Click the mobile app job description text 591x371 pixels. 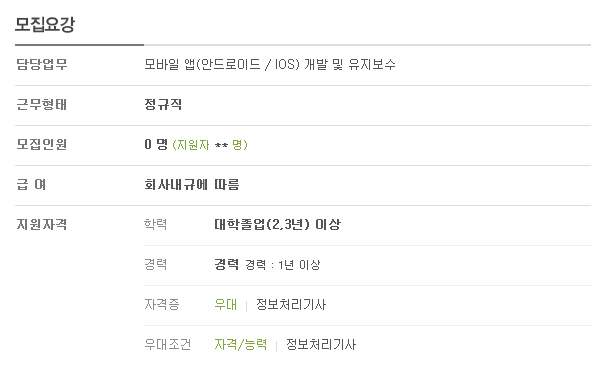point(270,64)
